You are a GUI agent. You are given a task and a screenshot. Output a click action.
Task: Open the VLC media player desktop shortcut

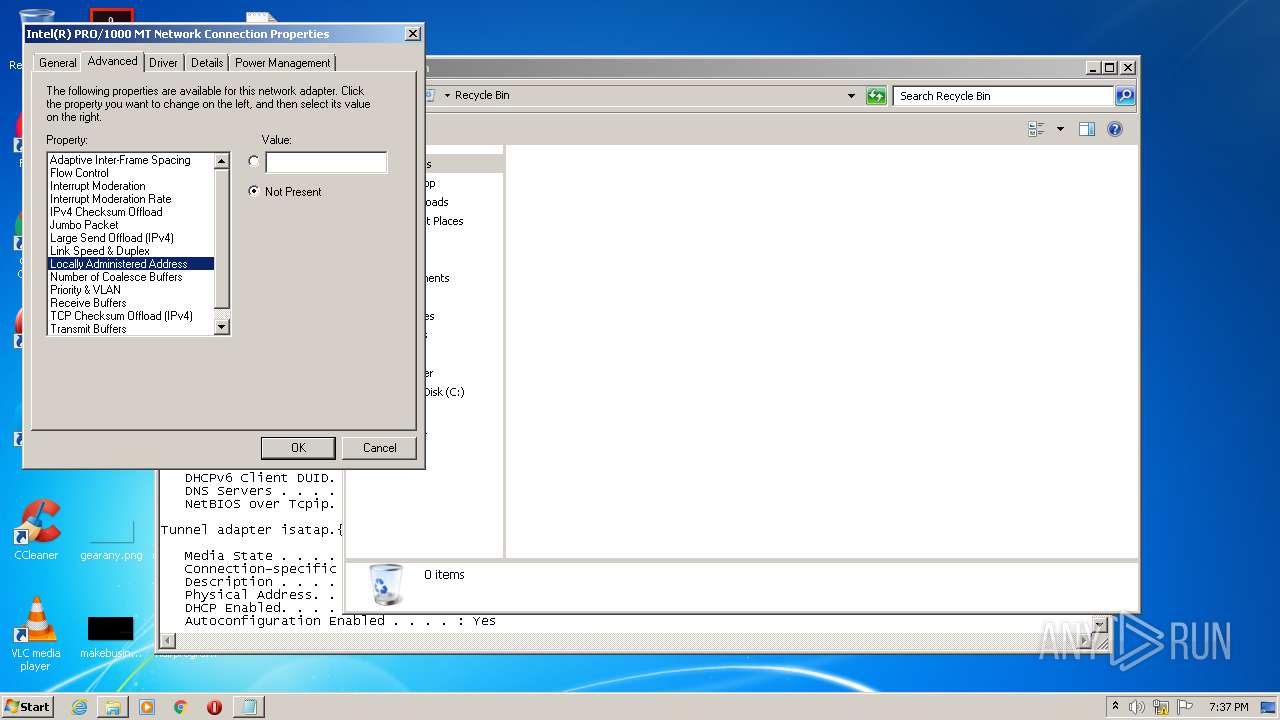[36, 636]
